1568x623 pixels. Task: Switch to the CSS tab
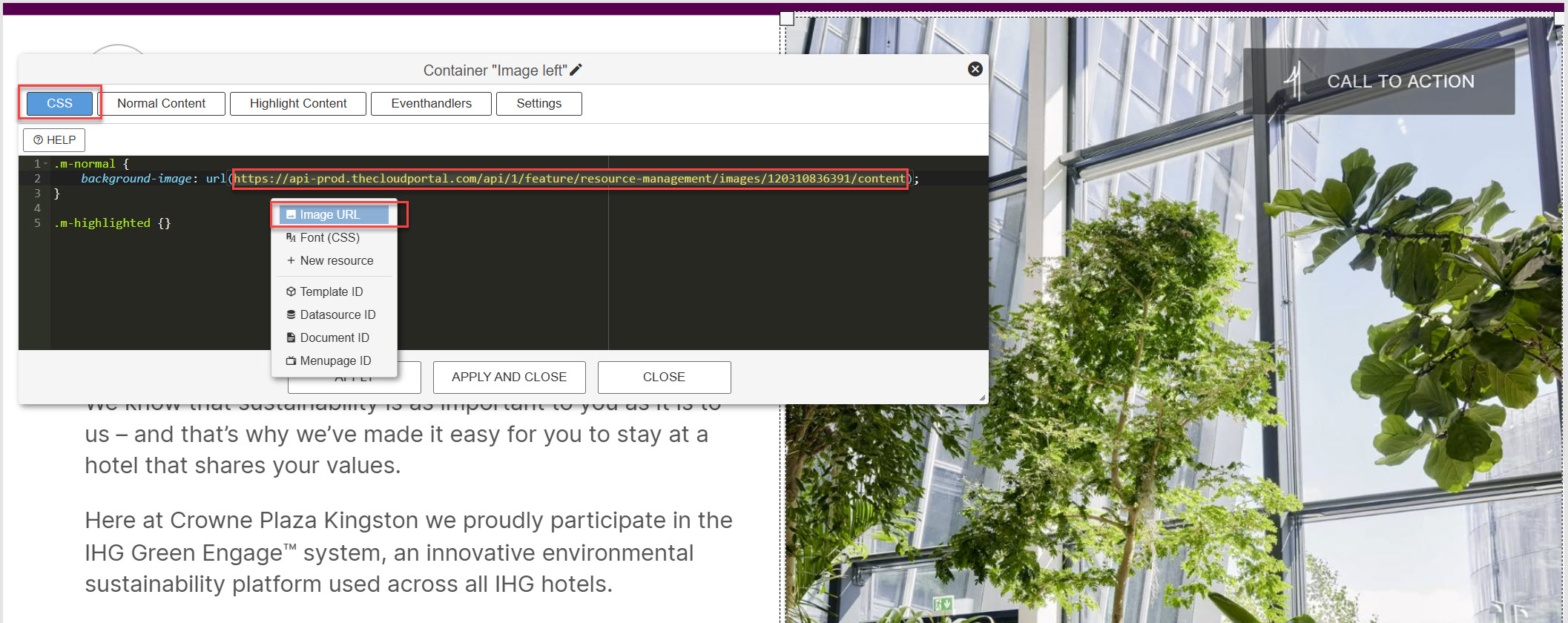(59, 104)
